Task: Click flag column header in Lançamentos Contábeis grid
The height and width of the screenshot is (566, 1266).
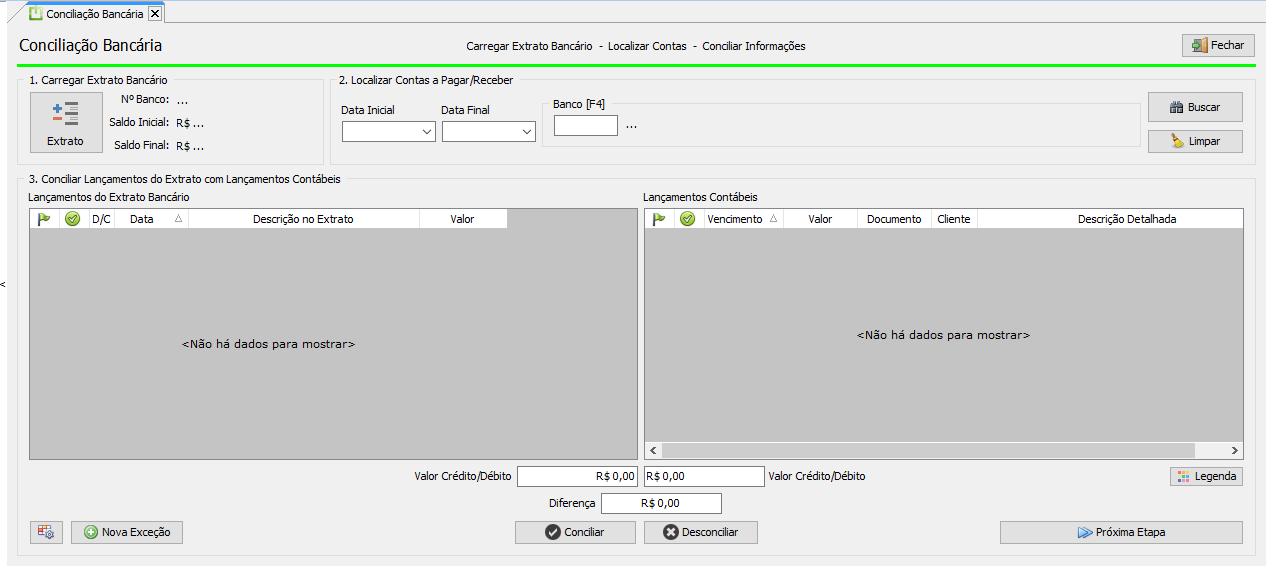Action: coord(659,219)
